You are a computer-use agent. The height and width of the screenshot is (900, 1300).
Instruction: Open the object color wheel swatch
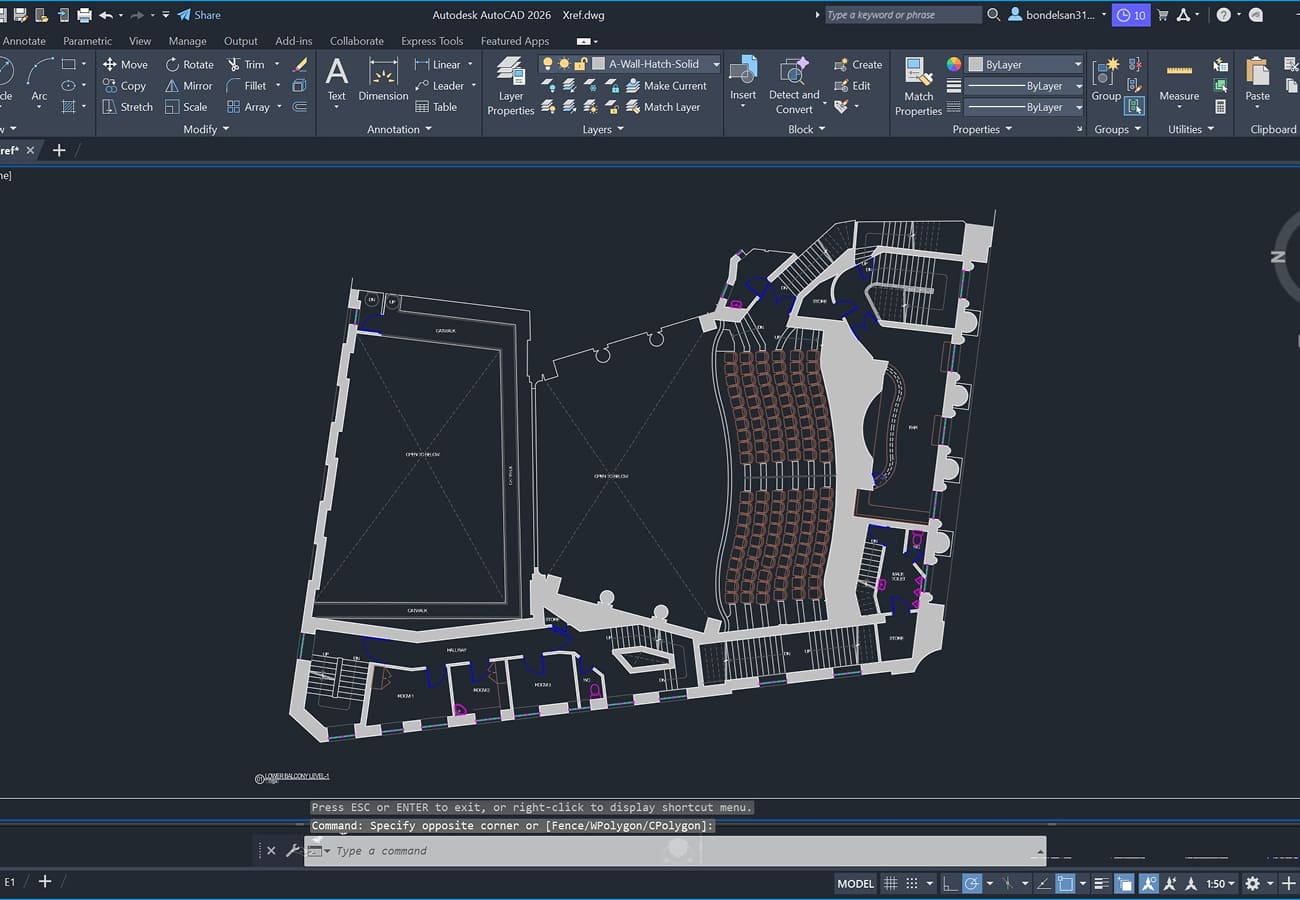click(954, 64)
